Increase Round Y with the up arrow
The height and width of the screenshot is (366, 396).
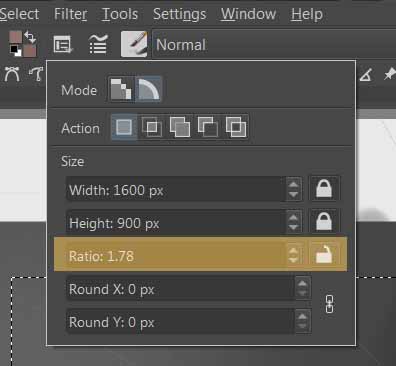point(302,316)
